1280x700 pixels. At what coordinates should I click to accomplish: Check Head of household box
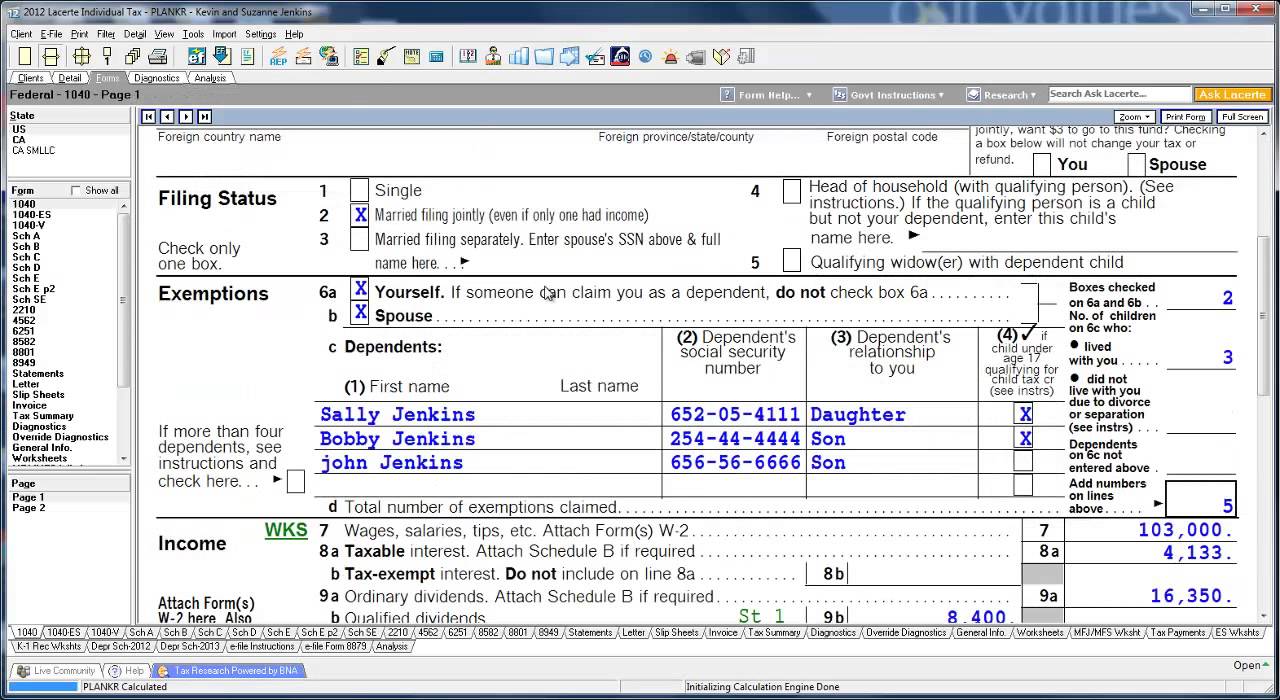click(x=791, y=190)
